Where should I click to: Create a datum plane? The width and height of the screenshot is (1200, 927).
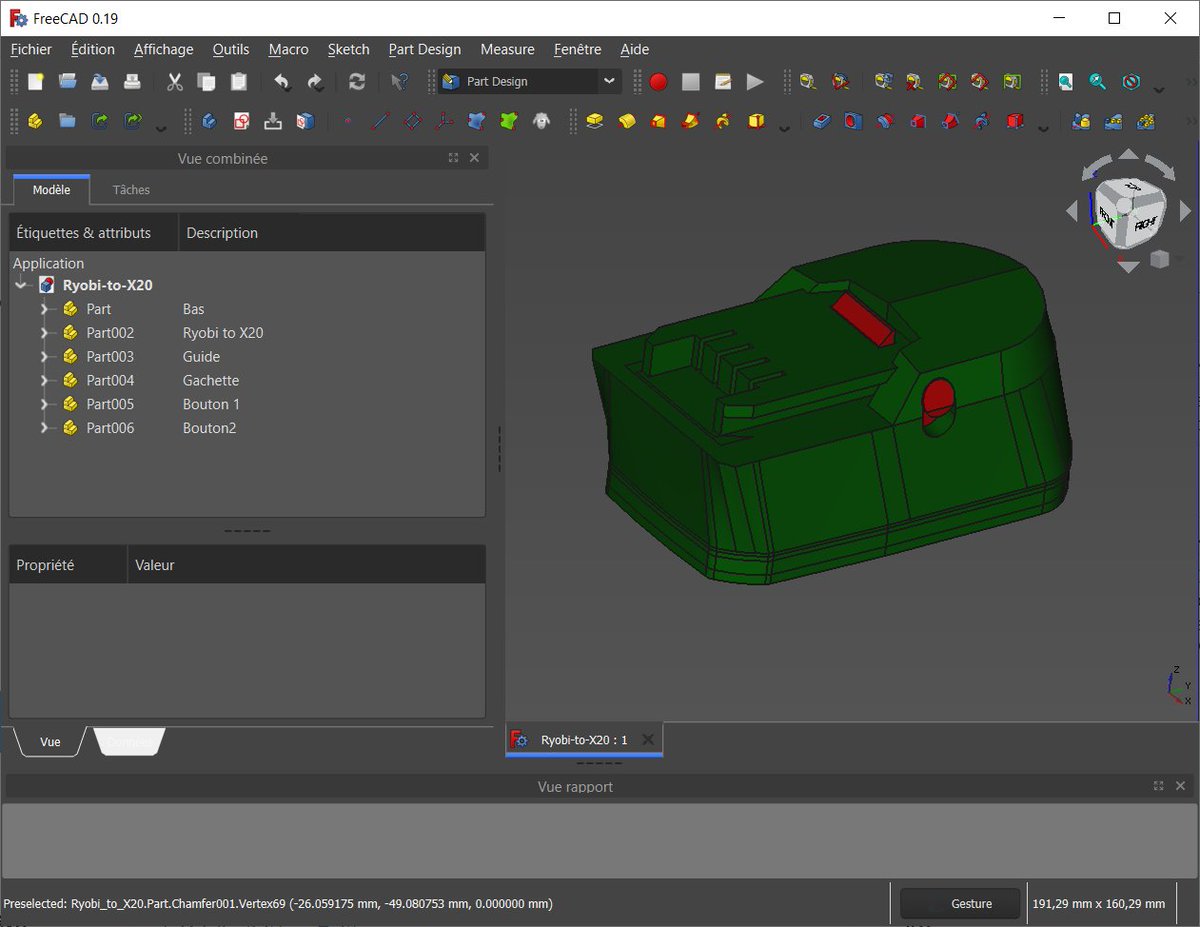coord(412,121)
